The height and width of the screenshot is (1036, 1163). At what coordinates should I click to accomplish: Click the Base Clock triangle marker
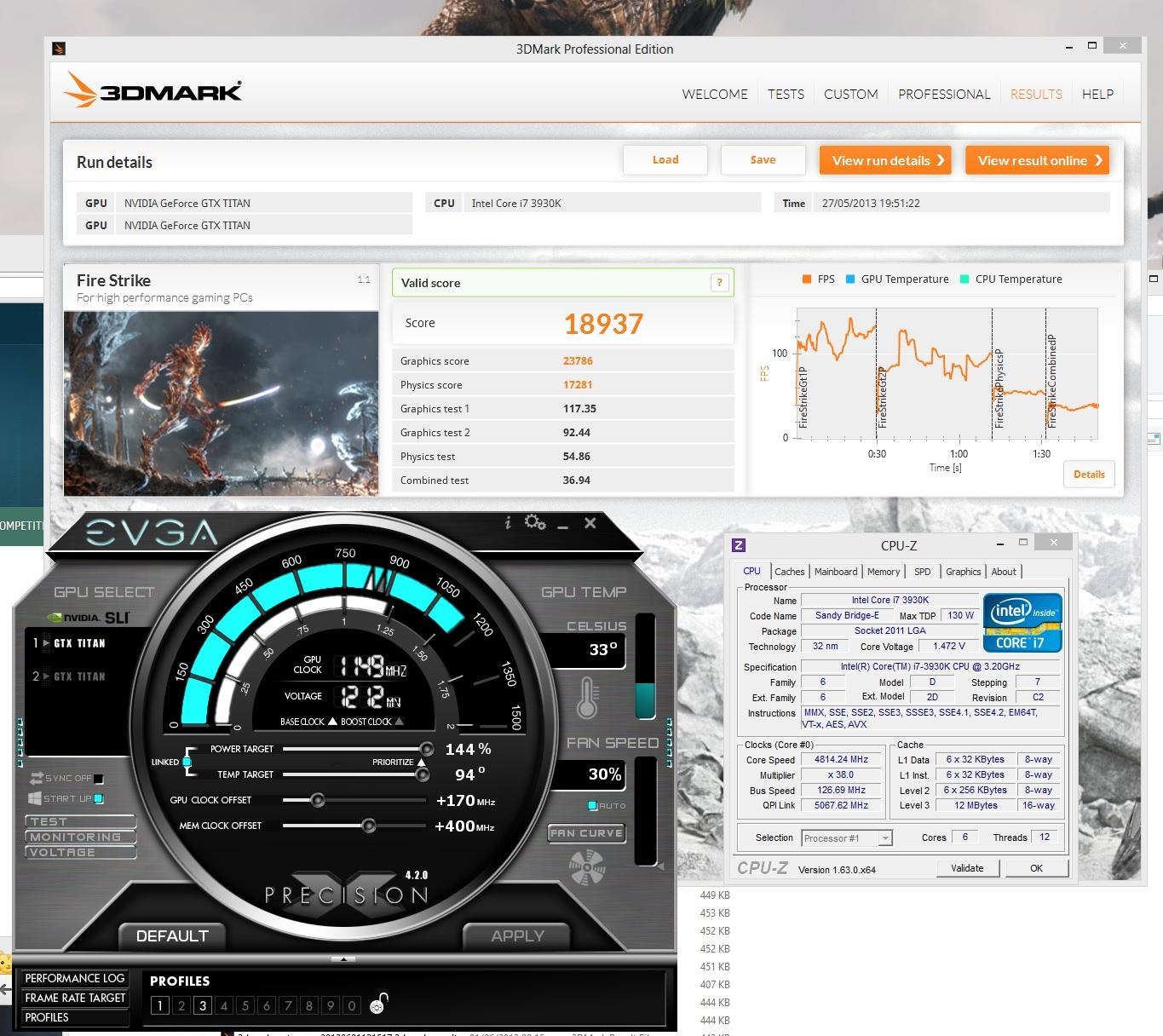click(x=332, y=722)
